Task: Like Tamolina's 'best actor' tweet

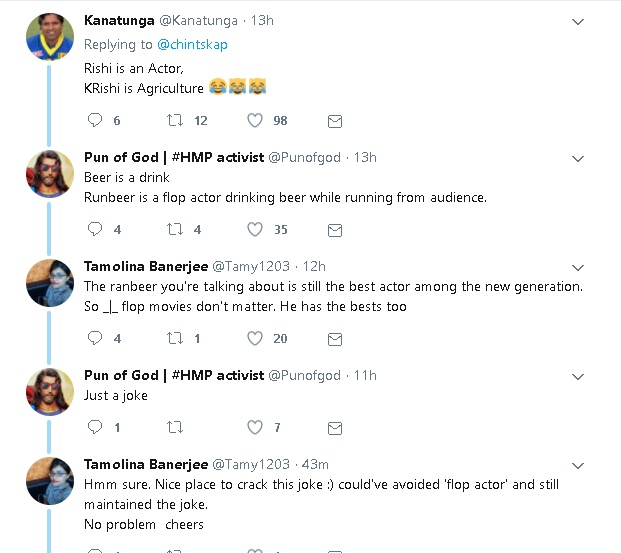Action: click(x=255, y=339)
